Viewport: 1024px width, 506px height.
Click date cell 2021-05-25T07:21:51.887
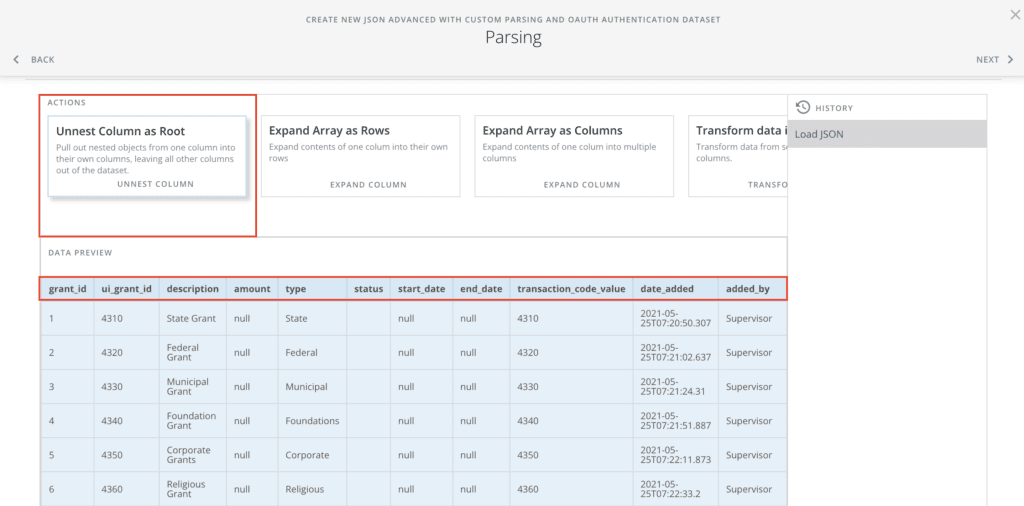point(675,420)
